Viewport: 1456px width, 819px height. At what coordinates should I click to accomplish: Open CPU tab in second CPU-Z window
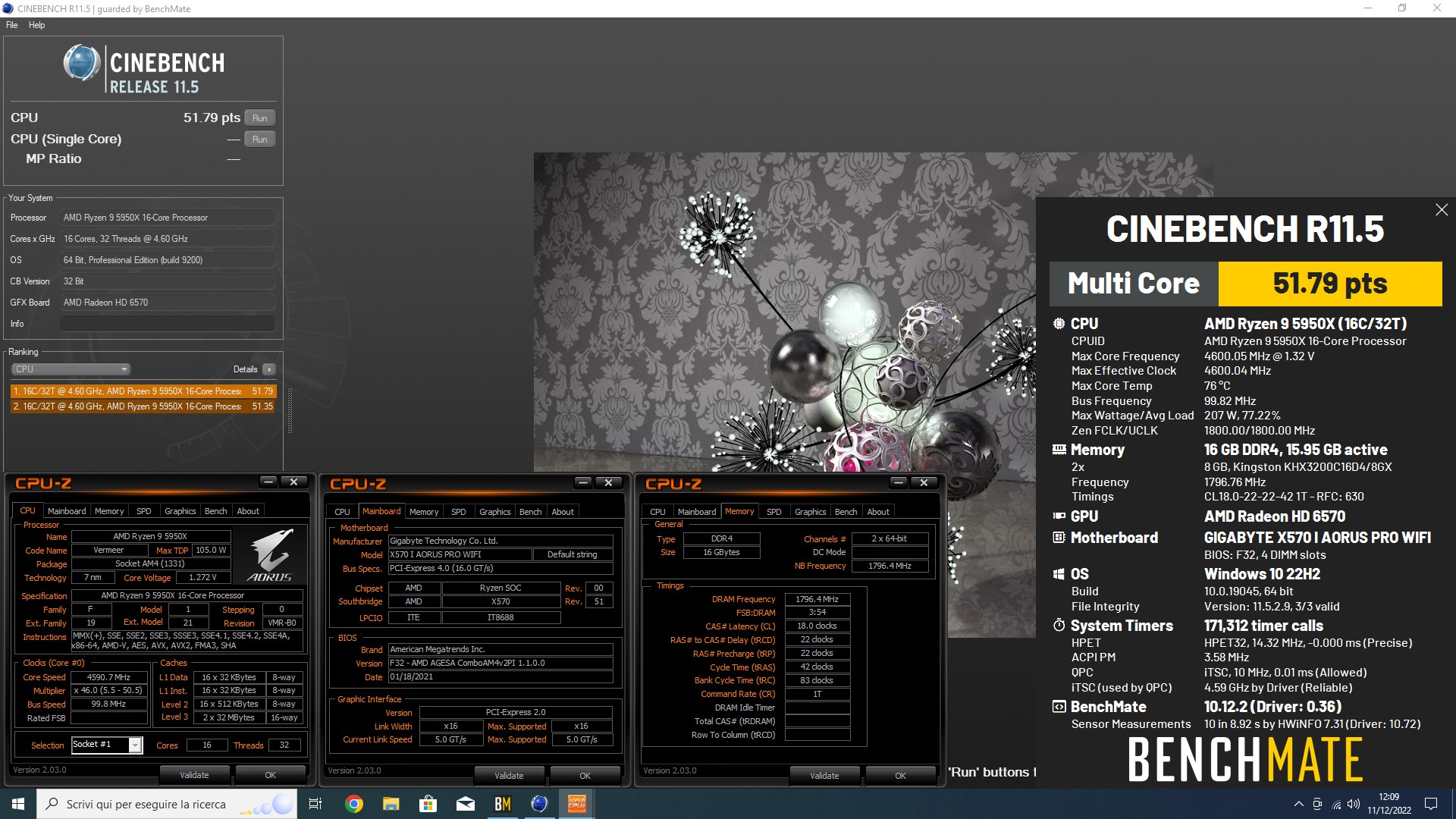(343, 512)
